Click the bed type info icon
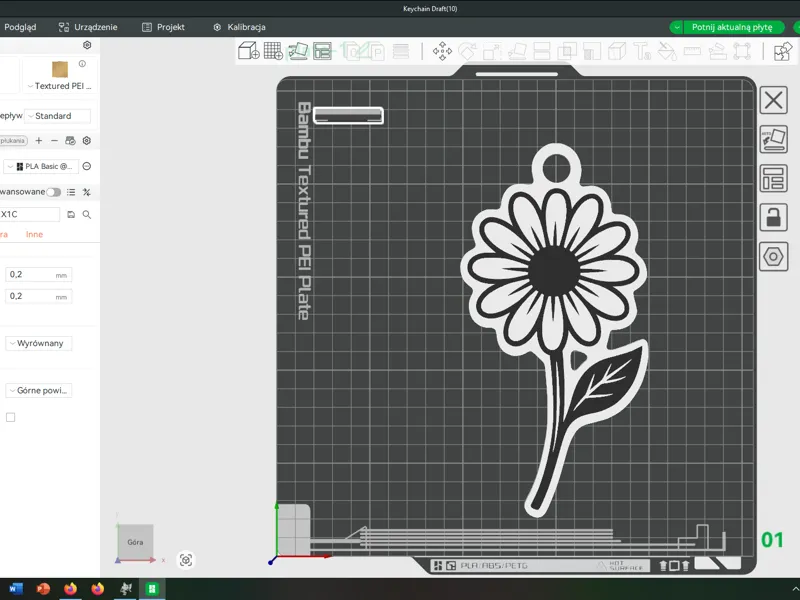Screen dimensions: 800x600 [82, 64]
